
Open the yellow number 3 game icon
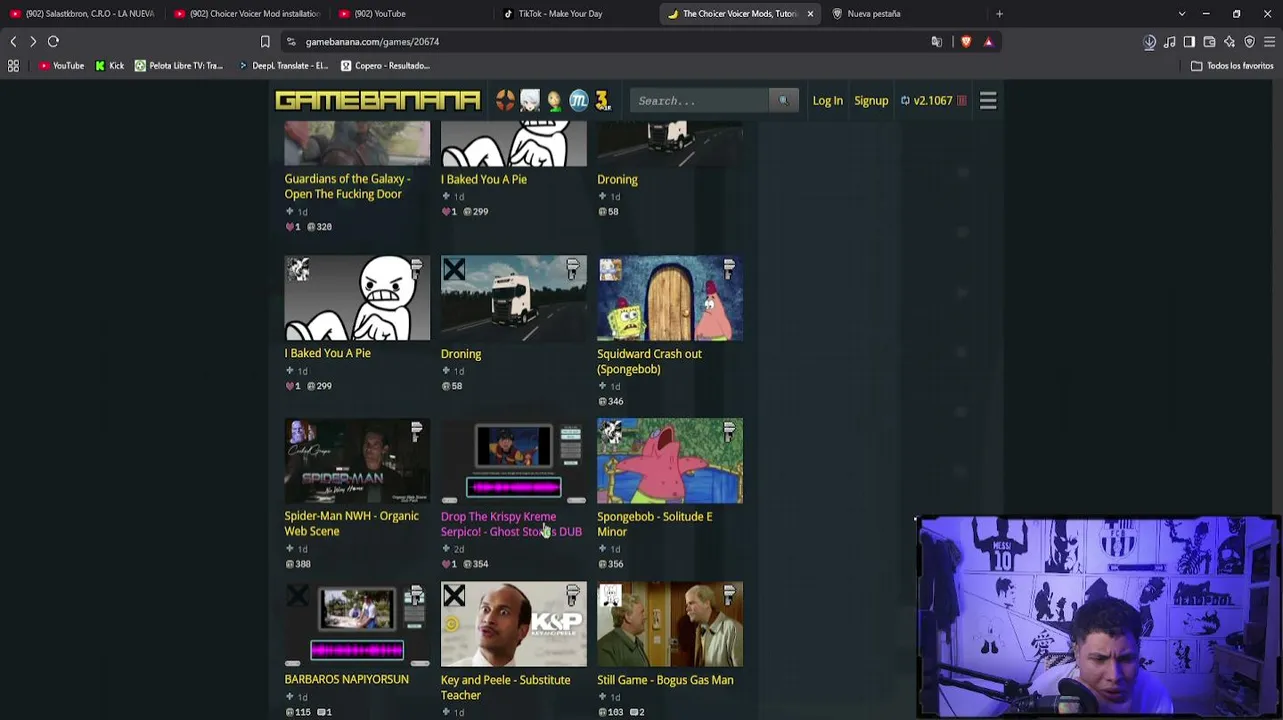[x=602, y=100]
